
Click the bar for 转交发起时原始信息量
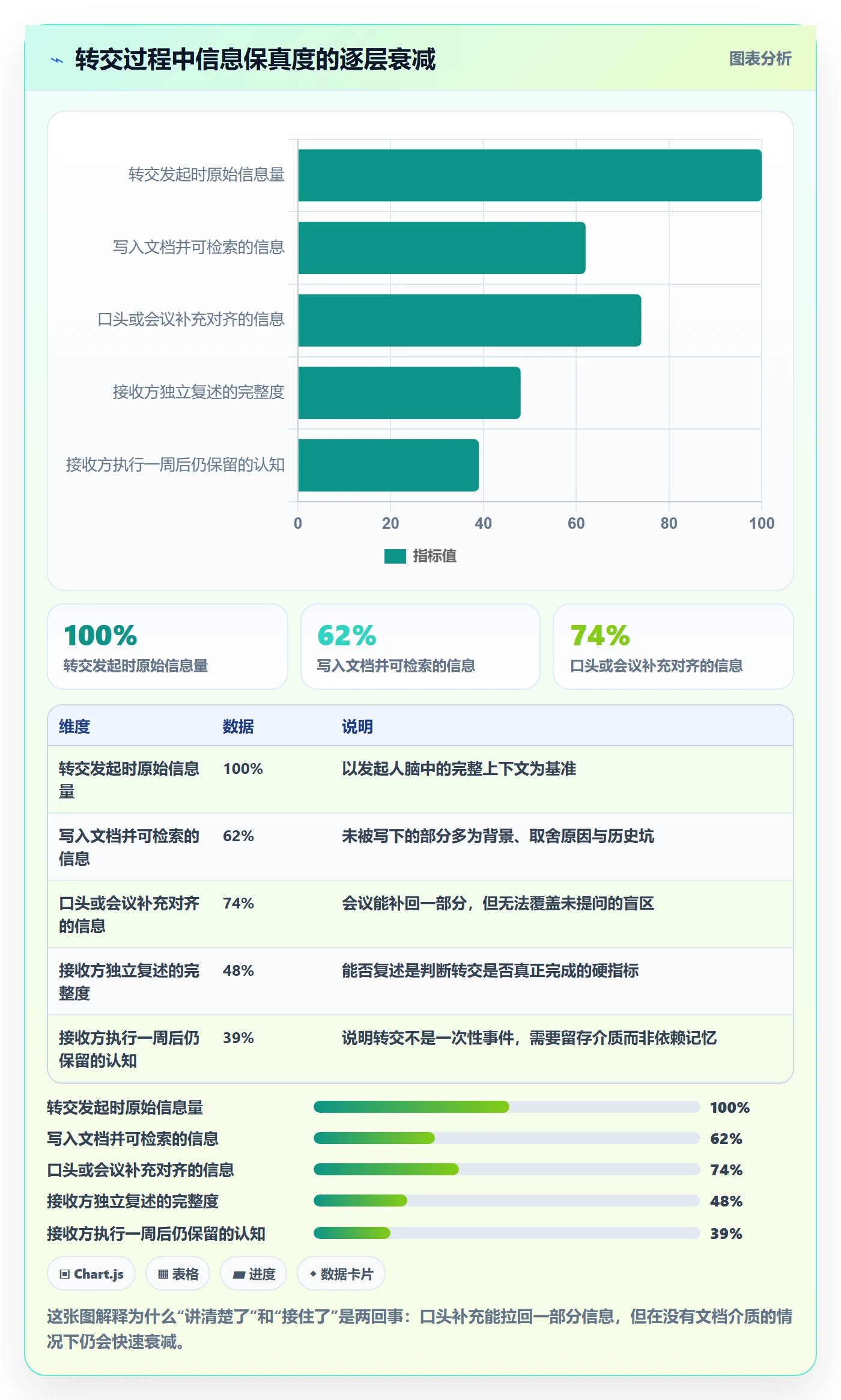(529, 175)
